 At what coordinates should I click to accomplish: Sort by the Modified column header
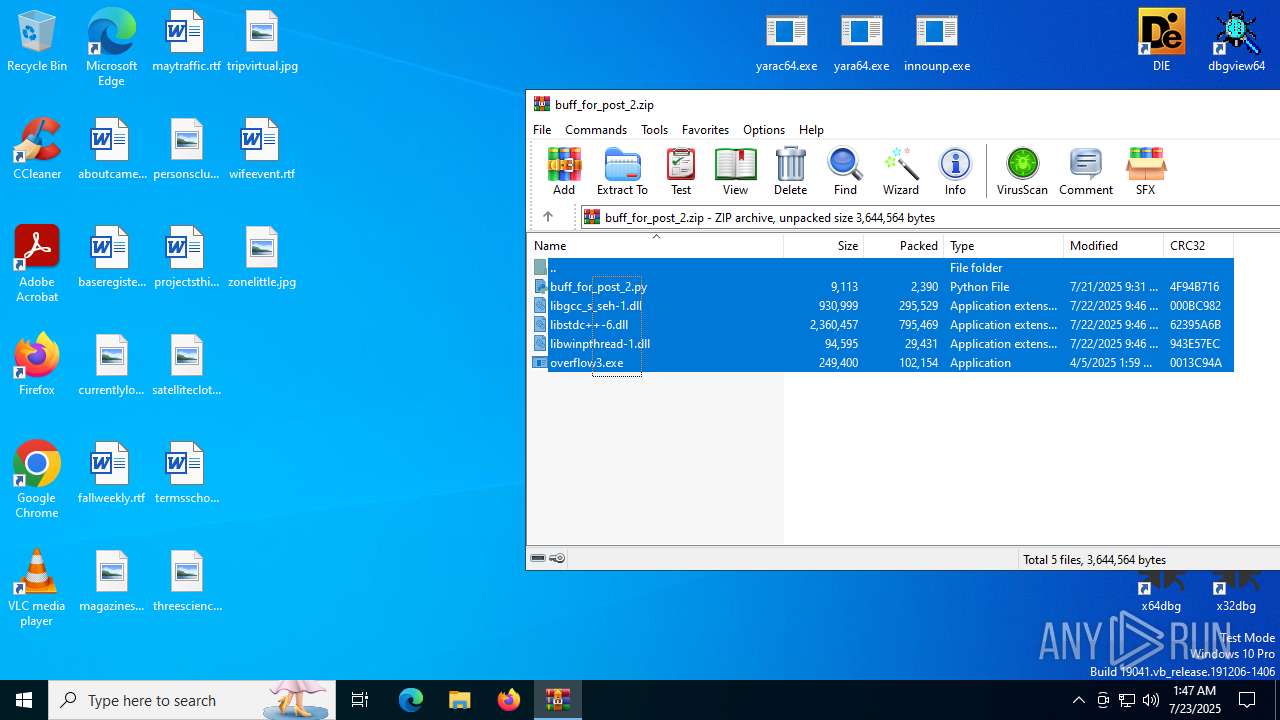tap(1114, 245)
